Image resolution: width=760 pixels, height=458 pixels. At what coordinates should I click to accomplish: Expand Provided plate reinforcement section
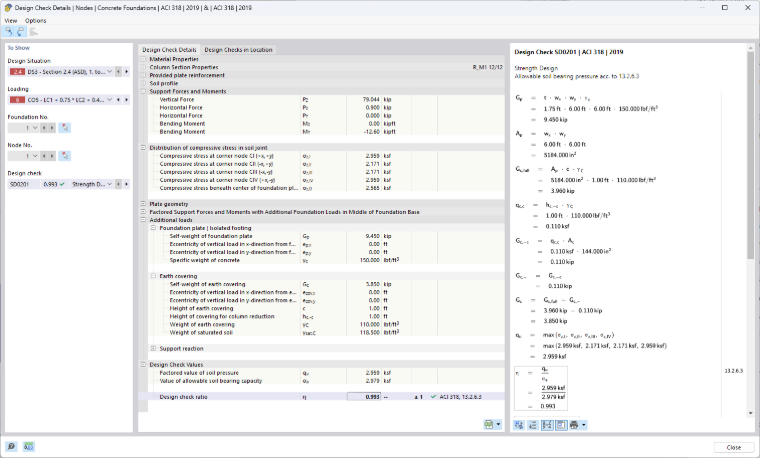tap(143, 75)
